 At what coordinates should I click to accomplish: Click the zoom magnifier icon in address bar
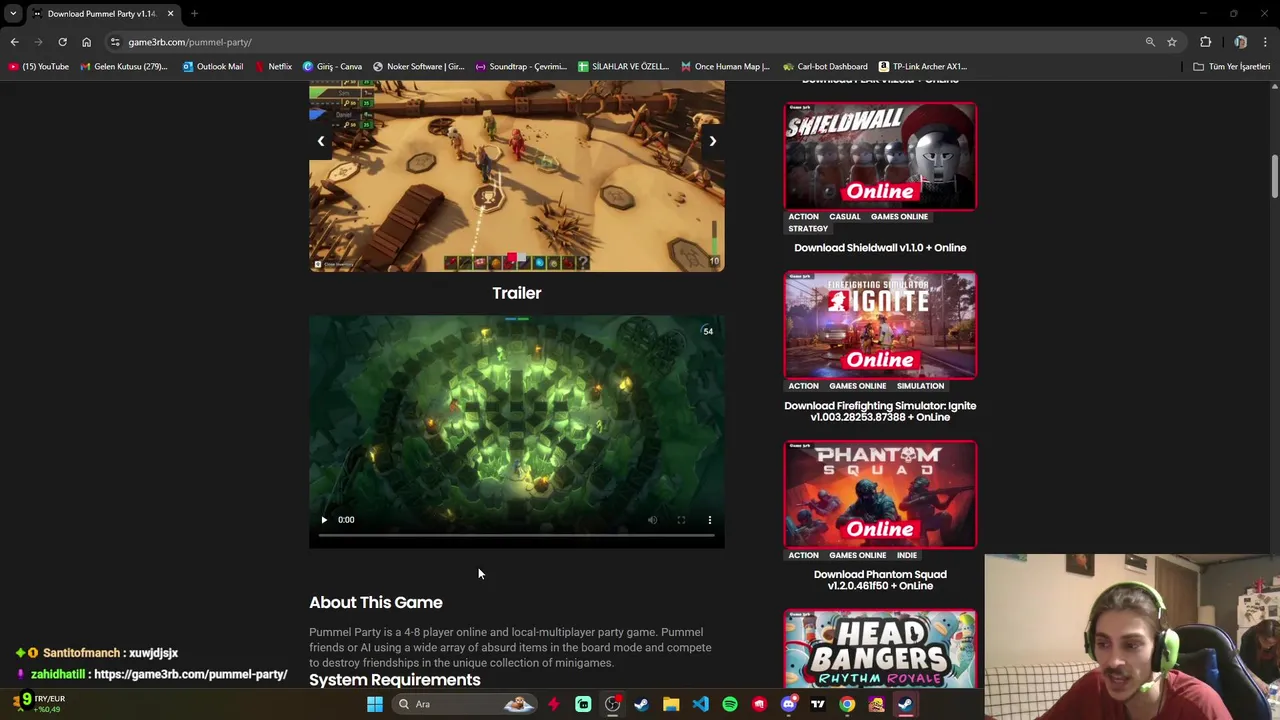coord(1150,42)
